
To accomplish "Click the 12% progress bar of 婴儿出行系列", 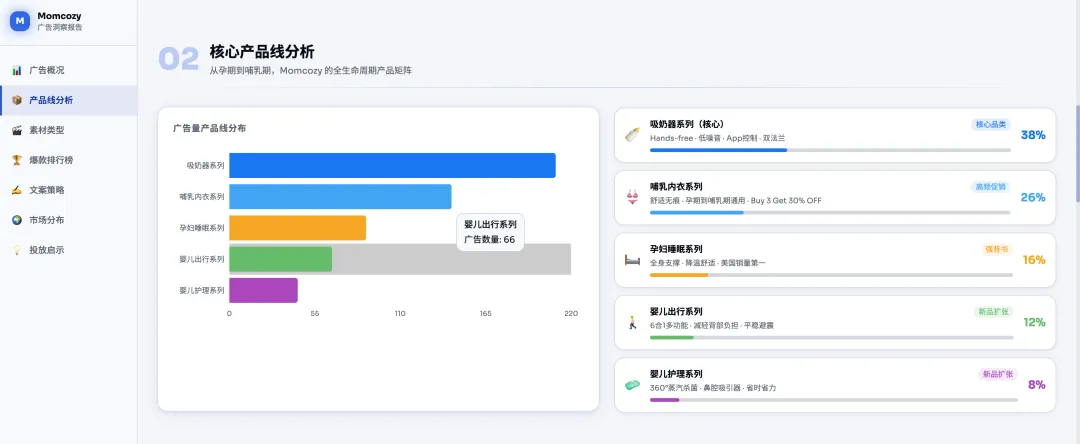I will pyautogui.click(x=831, y=337).
